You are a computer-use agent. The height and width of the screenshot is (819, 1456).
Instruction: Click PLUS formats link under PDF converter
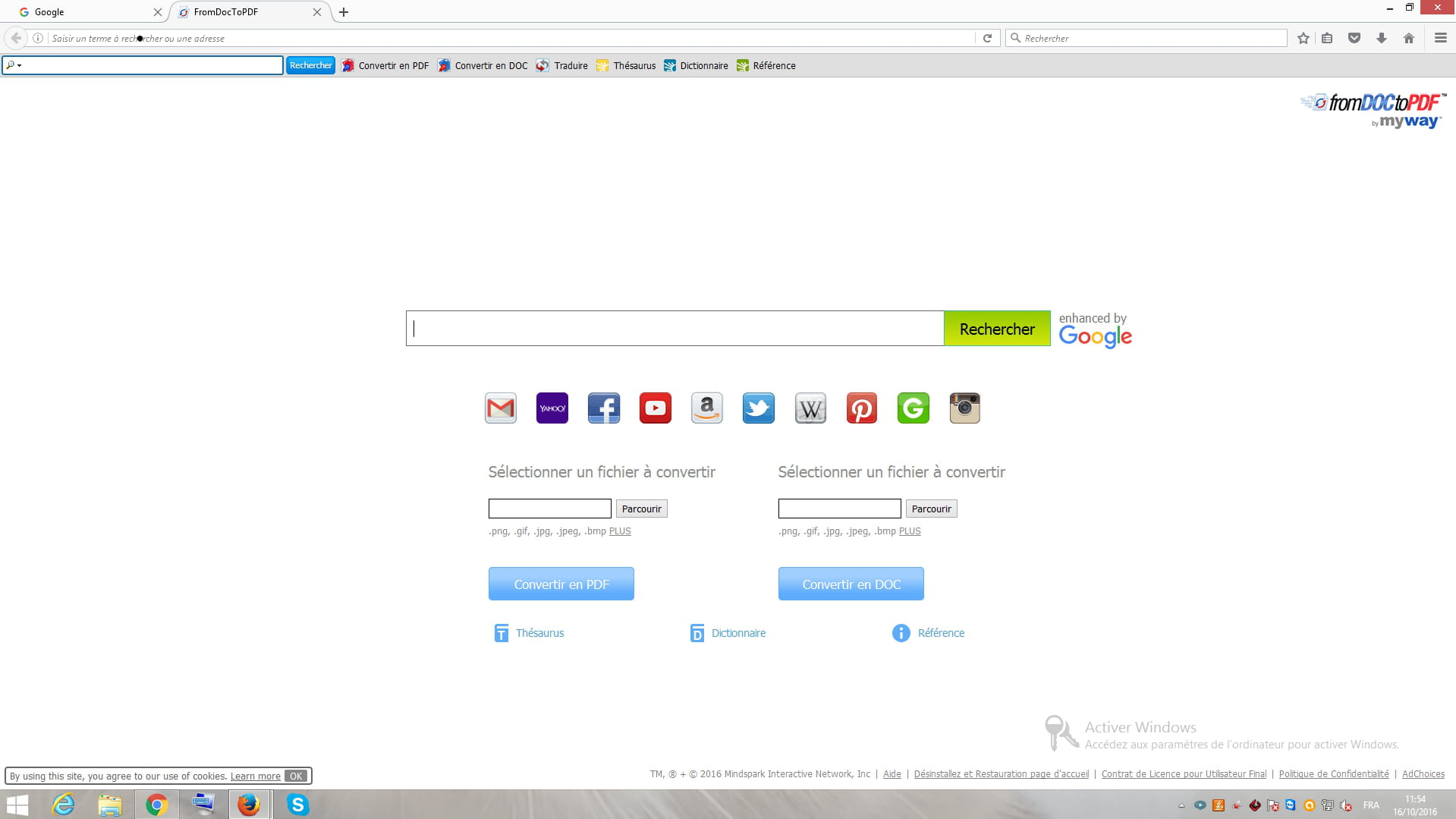620,531
